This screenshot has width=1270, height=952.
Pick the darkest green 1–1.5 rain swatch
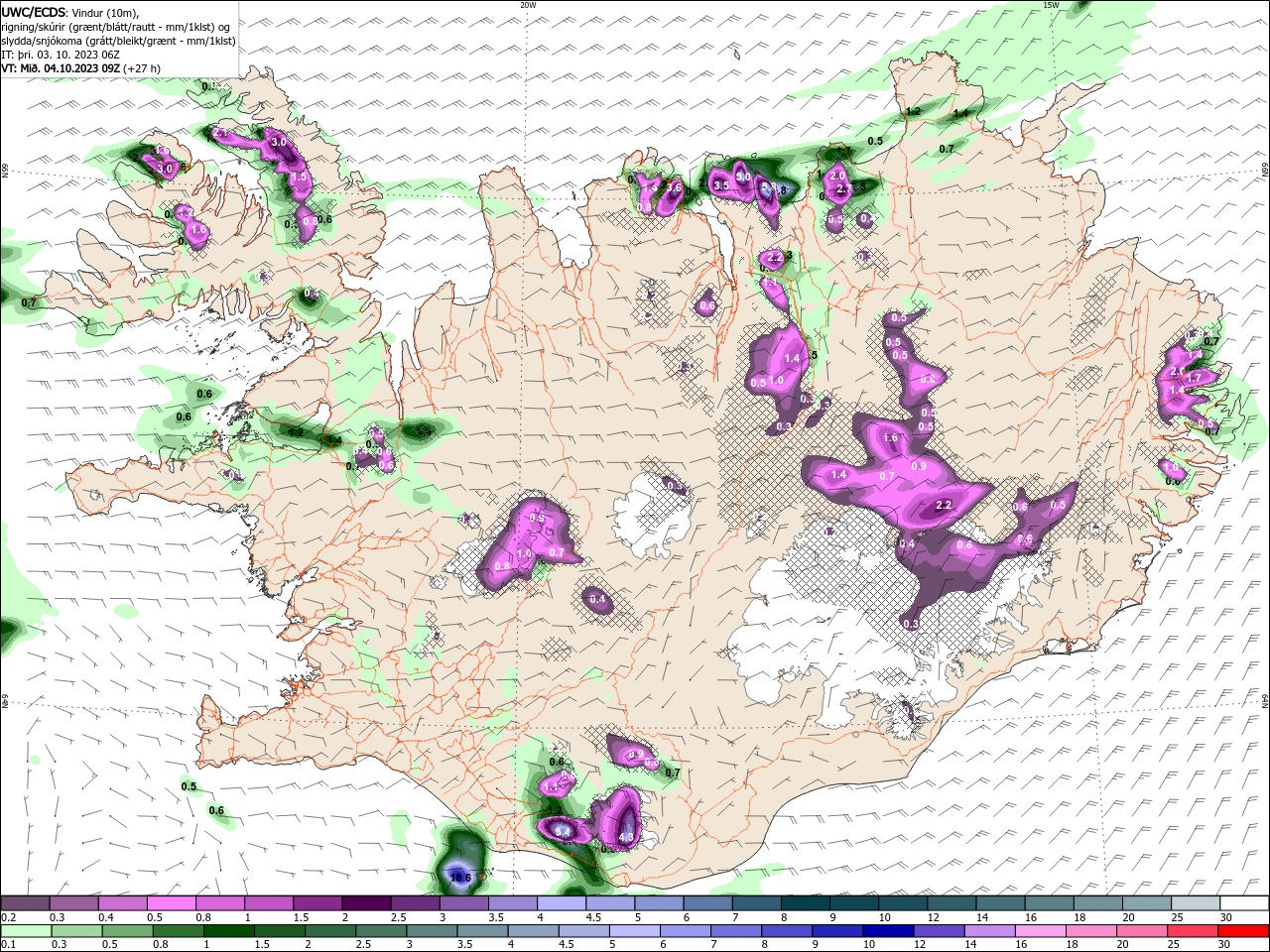click(229, 931)
